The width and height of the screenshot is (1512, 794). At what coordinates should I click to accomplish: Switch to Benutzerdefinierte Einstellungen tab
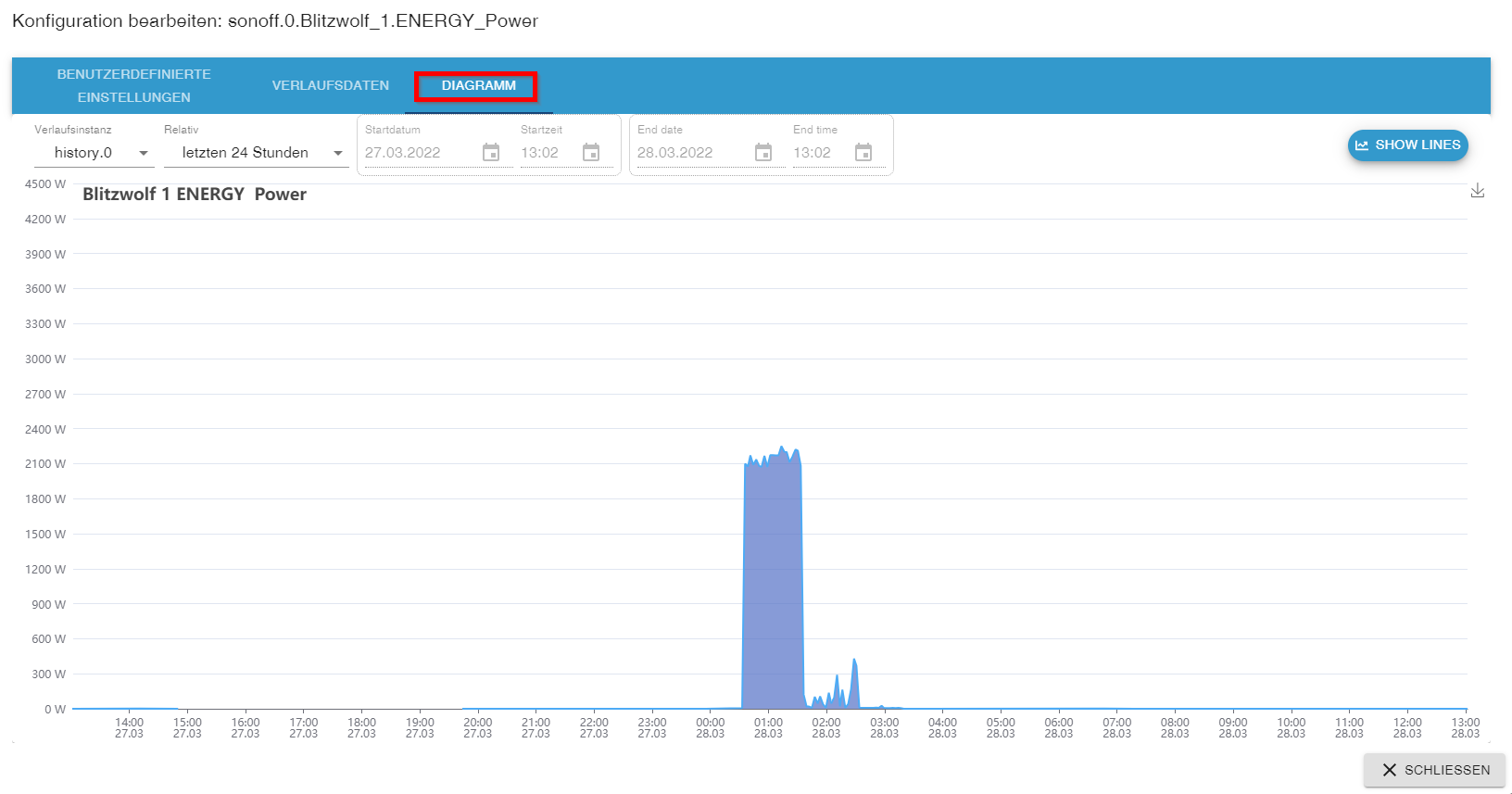pyautogui.click(x=134, y=85)
